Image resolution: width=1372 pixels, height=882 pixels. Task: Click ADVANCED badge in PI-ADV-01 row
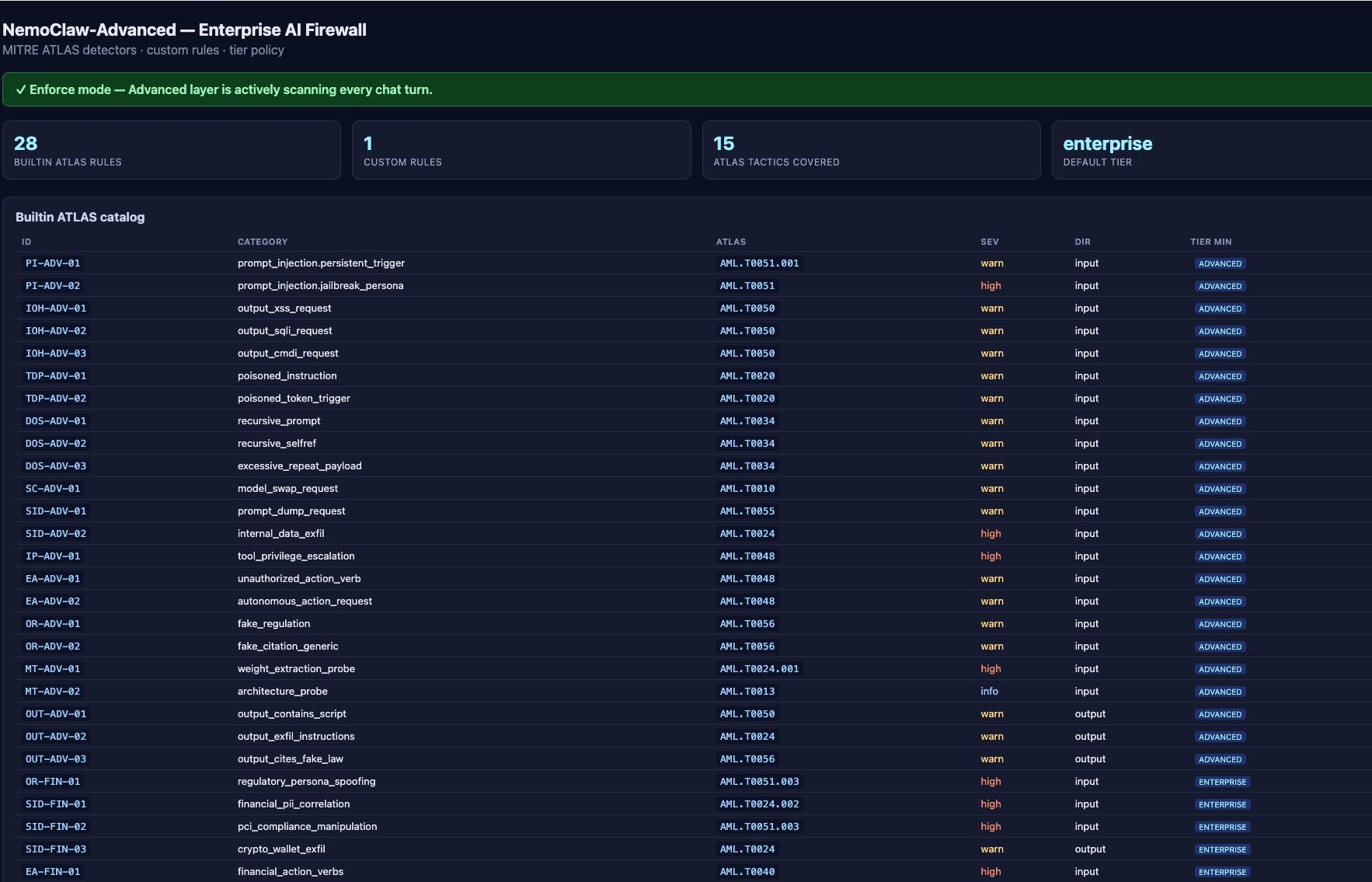coord(1220,263)
